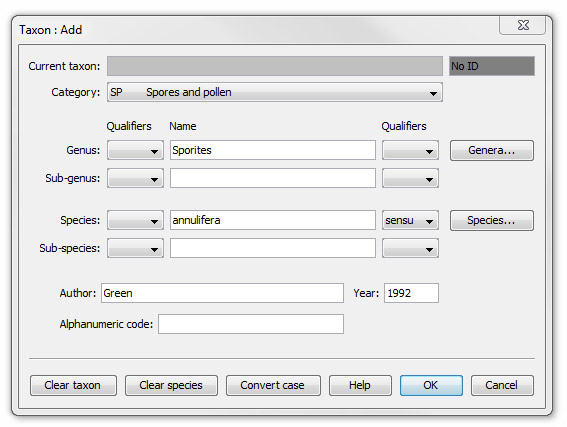Image resolution: width=567 pixels, height=427 pixels.
Task: Expand the Species left qualifier dropdown
Action: [135, 220]
